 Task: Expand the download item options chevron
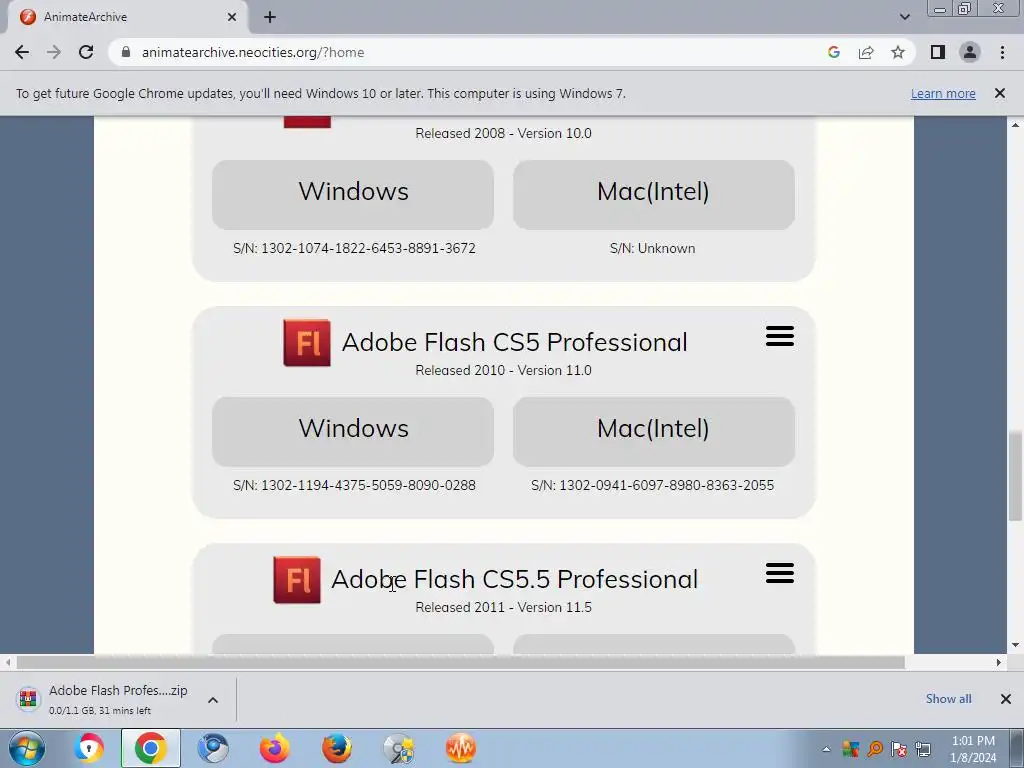pyautogui.click(x=213, y=700)
